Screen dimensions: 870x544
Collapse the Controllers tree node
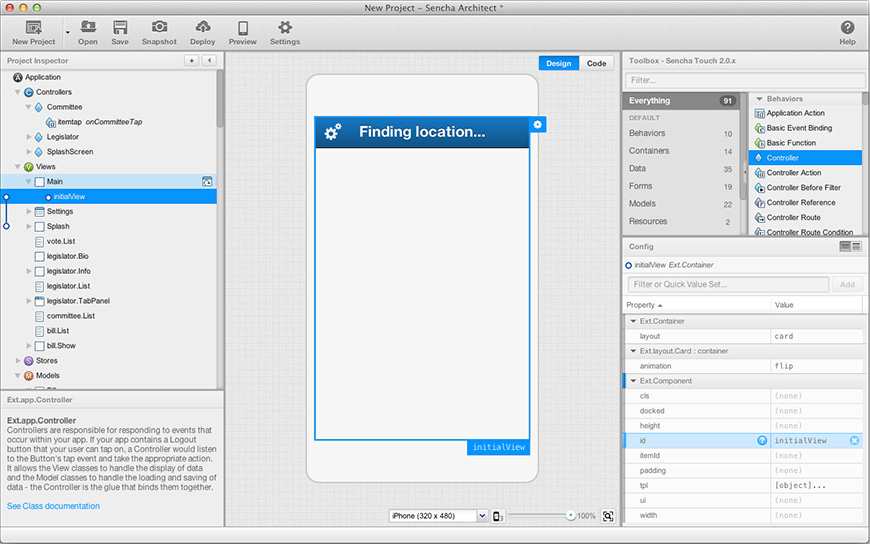(17, 92)
